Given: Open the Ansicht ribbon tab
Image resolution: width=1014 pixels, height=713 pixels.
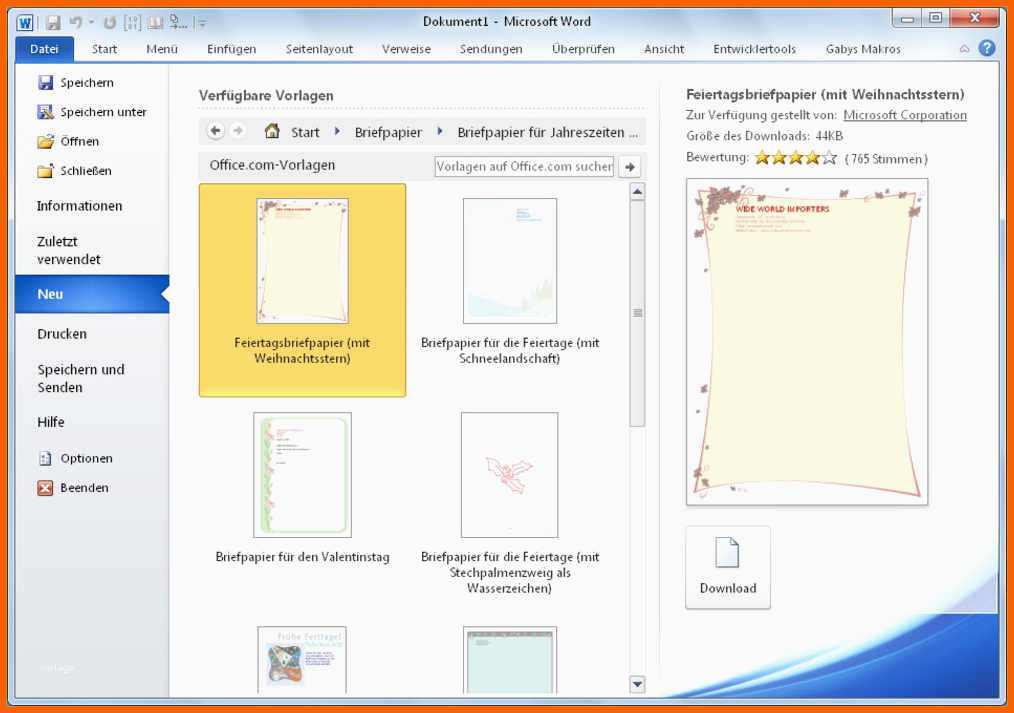Looking at the screenshot, I should (664, 49).
